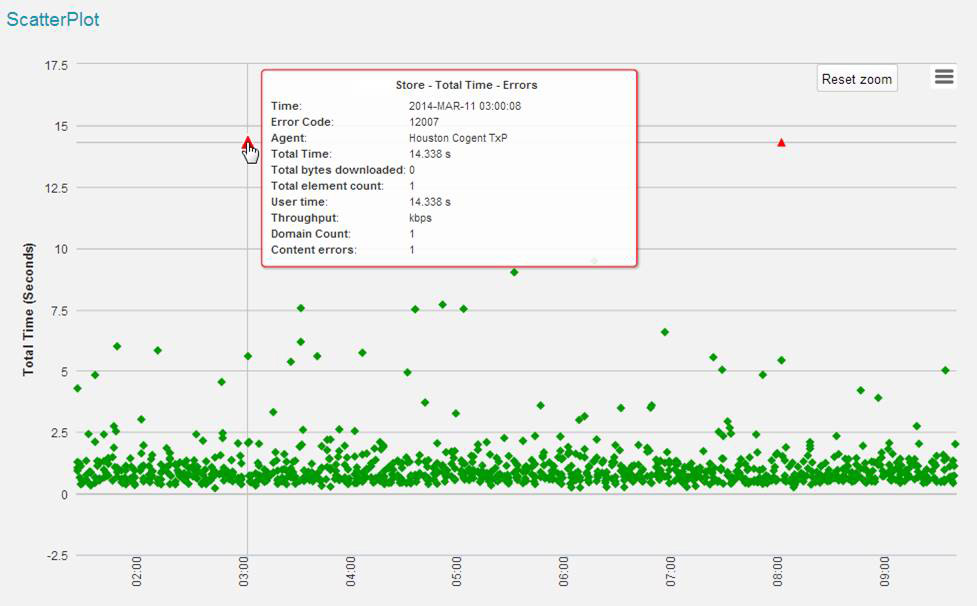Click green diamond at 6.6 seconds near 07:00
Image resolution: width=977 pixels, height=606 pixels.
[664, 332]
